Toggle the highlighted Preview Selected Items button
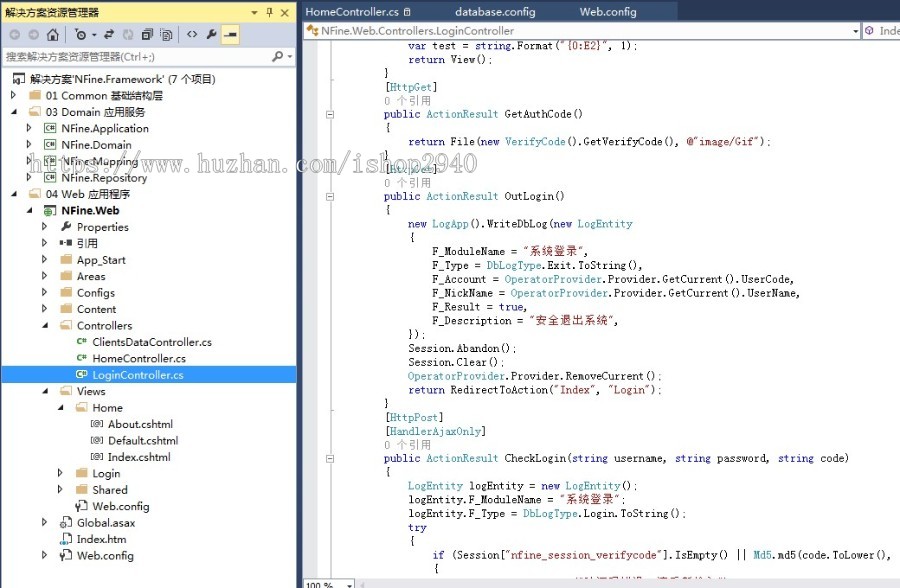900x588 pixels. 230,35
